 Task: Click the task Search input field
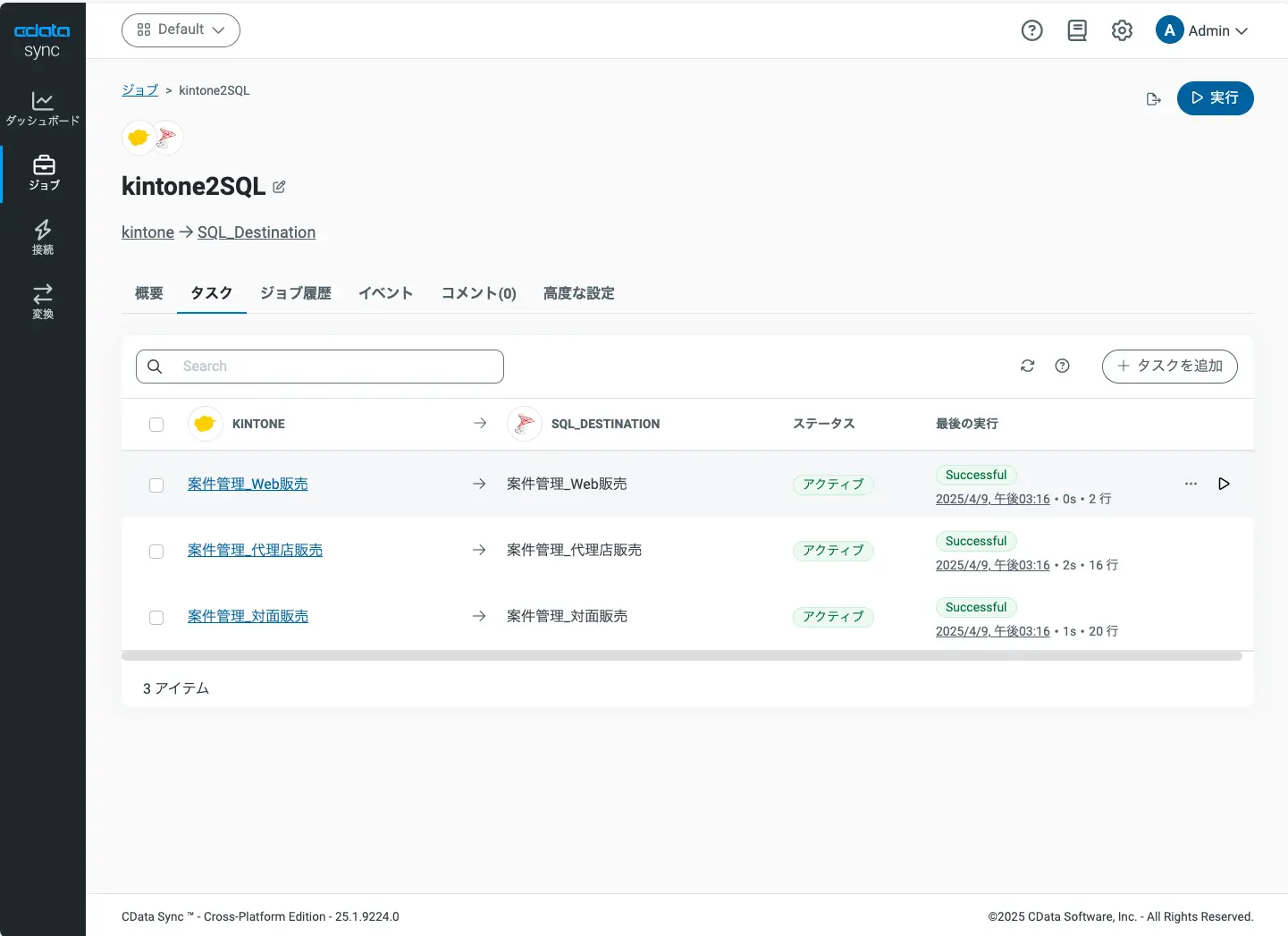pyautogui.click(x=320, y=367)
